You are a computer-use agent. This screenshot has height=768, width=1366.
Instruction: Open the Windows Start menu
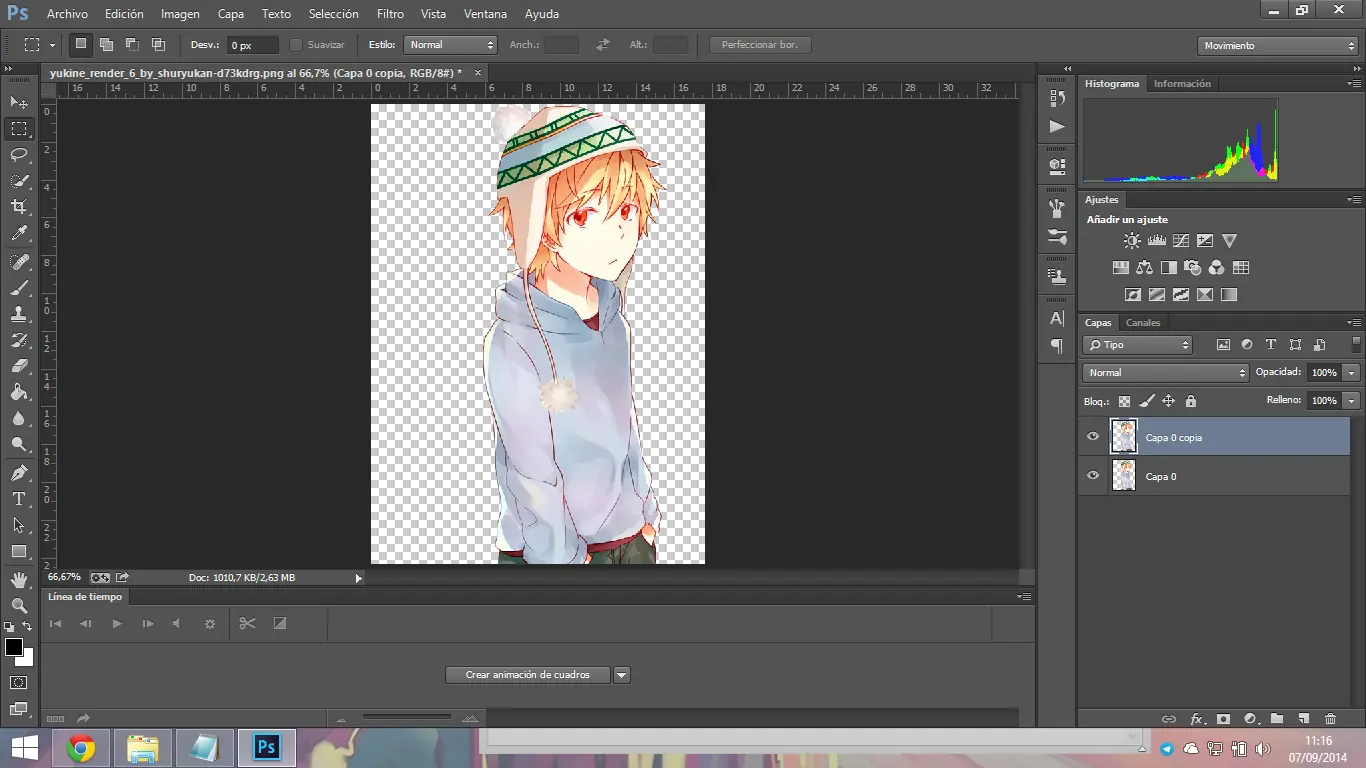click(24, 748)
